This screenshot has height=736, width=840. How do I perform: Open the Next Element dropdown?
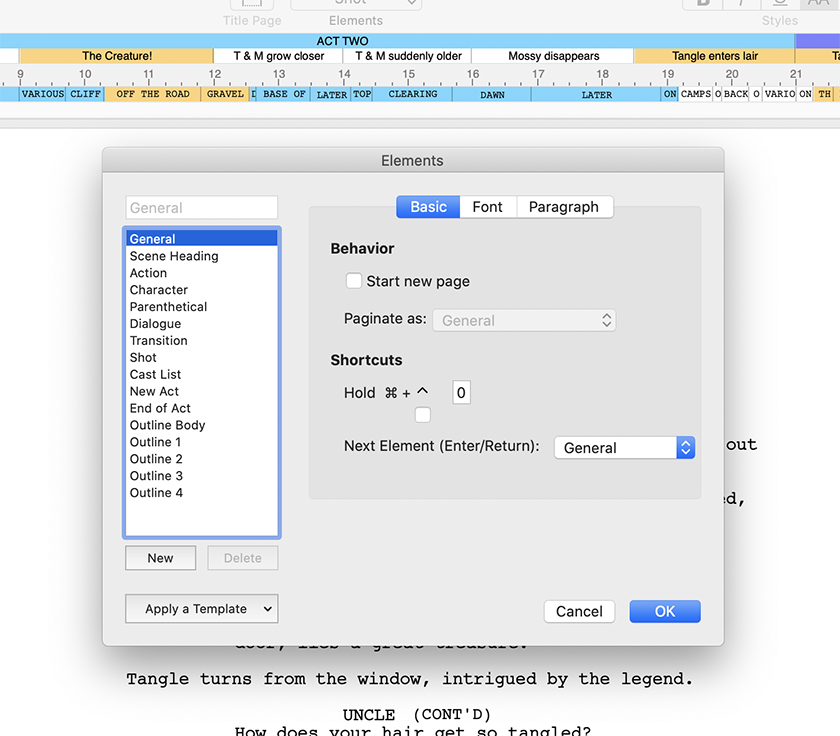624,448
